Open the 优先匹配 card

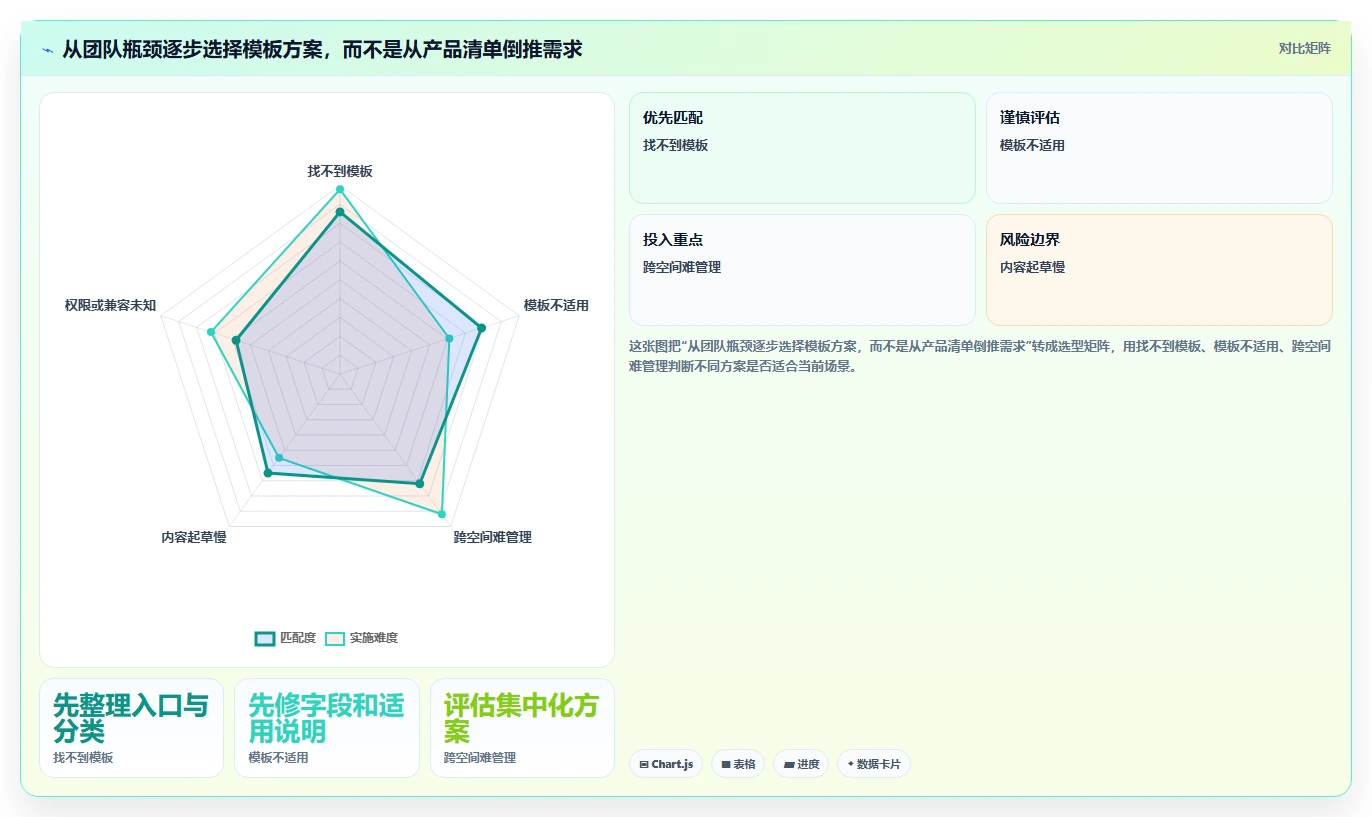802,148
